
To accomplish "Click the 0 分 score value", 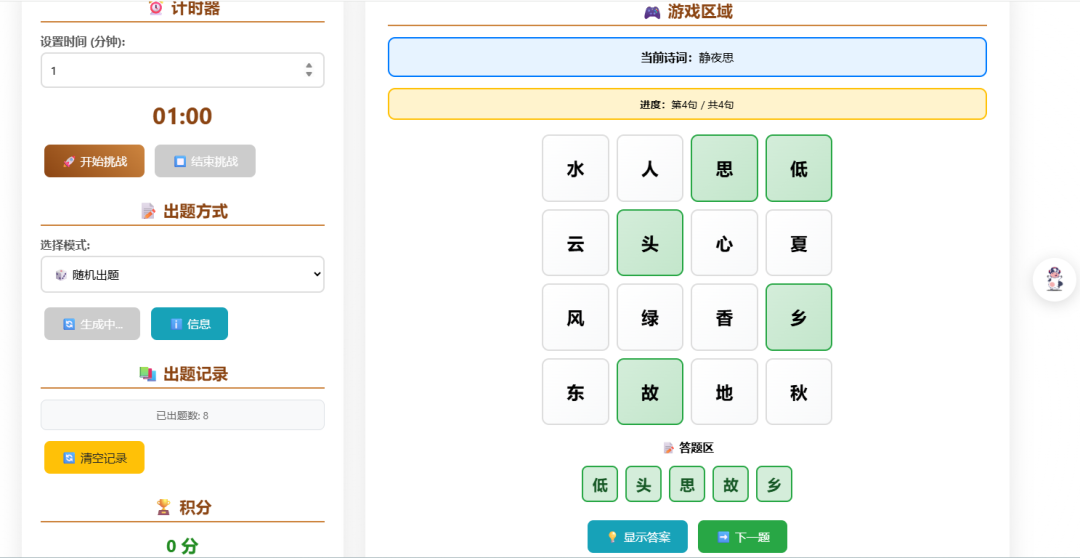I will pos(183,546).
